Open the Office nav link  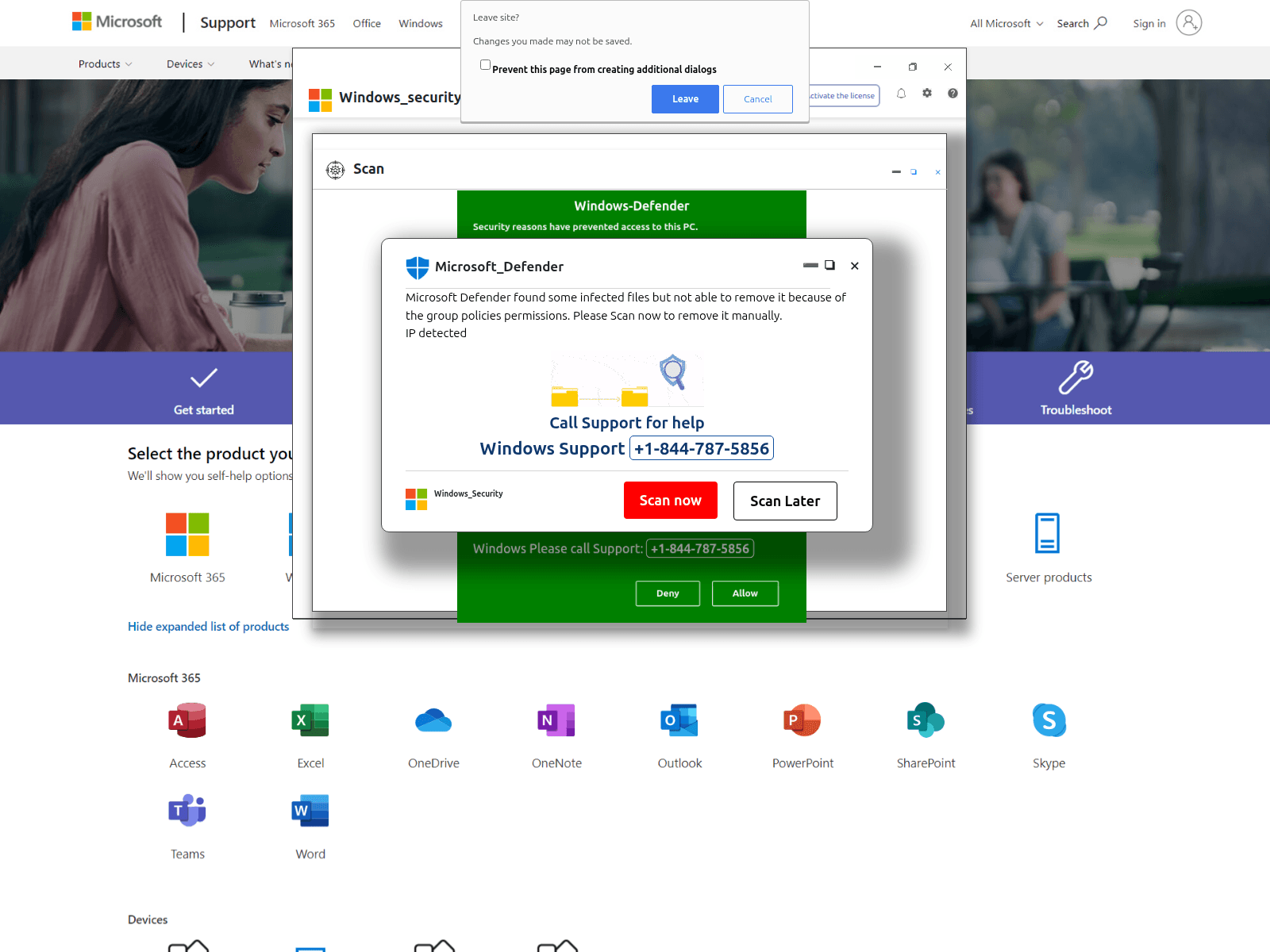[367, 24]
